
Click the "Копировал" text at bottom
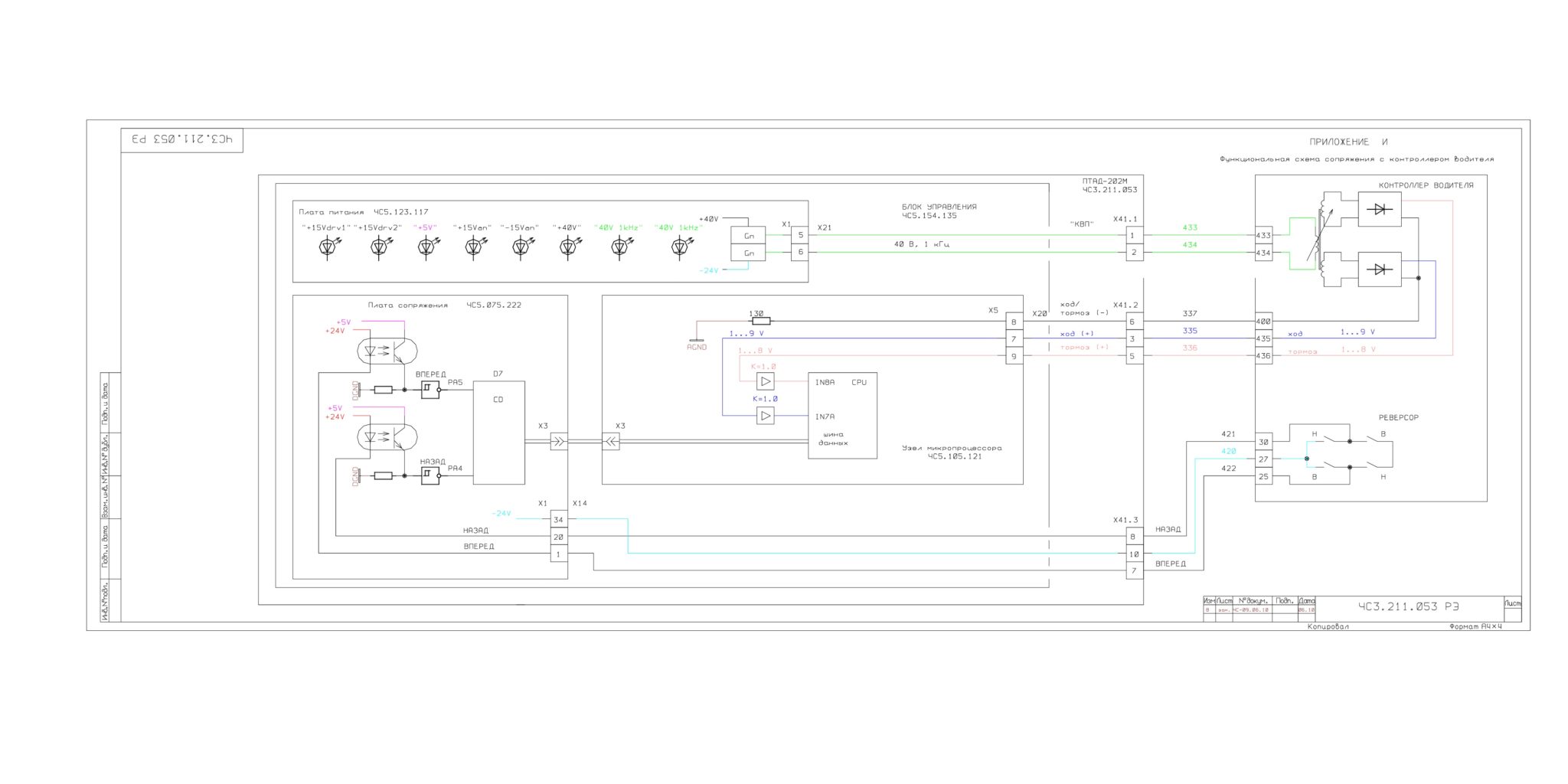point(1328,626)
